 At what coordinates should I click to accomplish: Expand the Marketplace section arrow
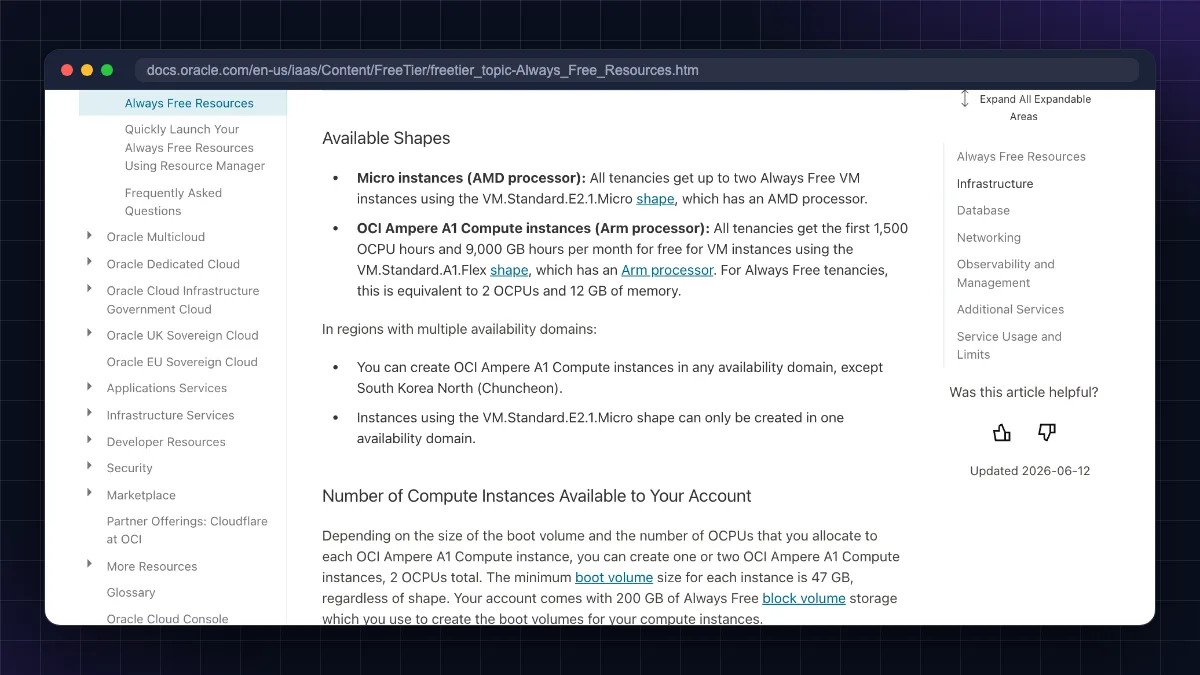[91, 494]
